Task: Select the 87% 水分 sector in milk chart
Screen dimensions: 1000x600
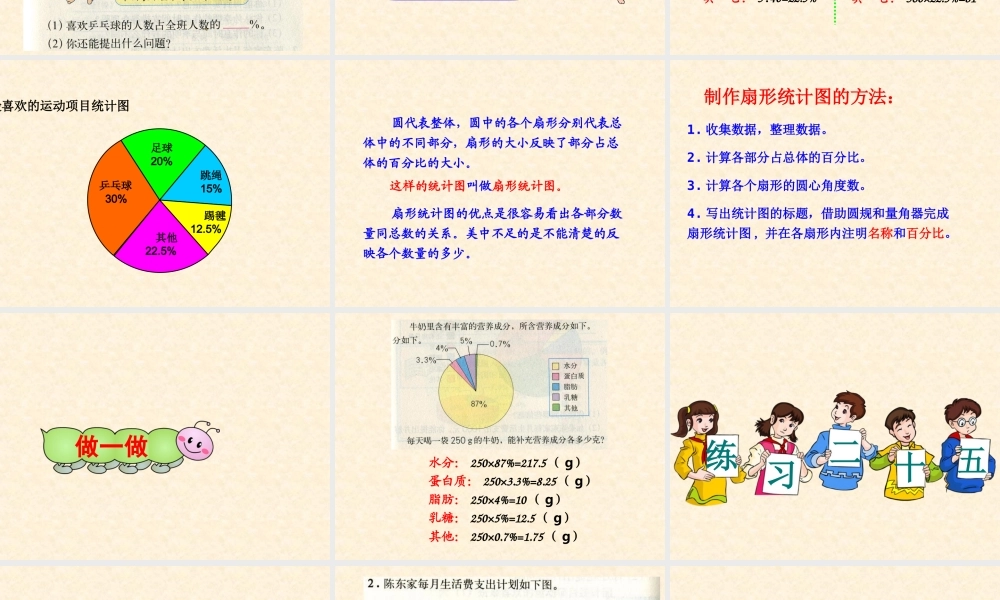Action: click(478, 405)
